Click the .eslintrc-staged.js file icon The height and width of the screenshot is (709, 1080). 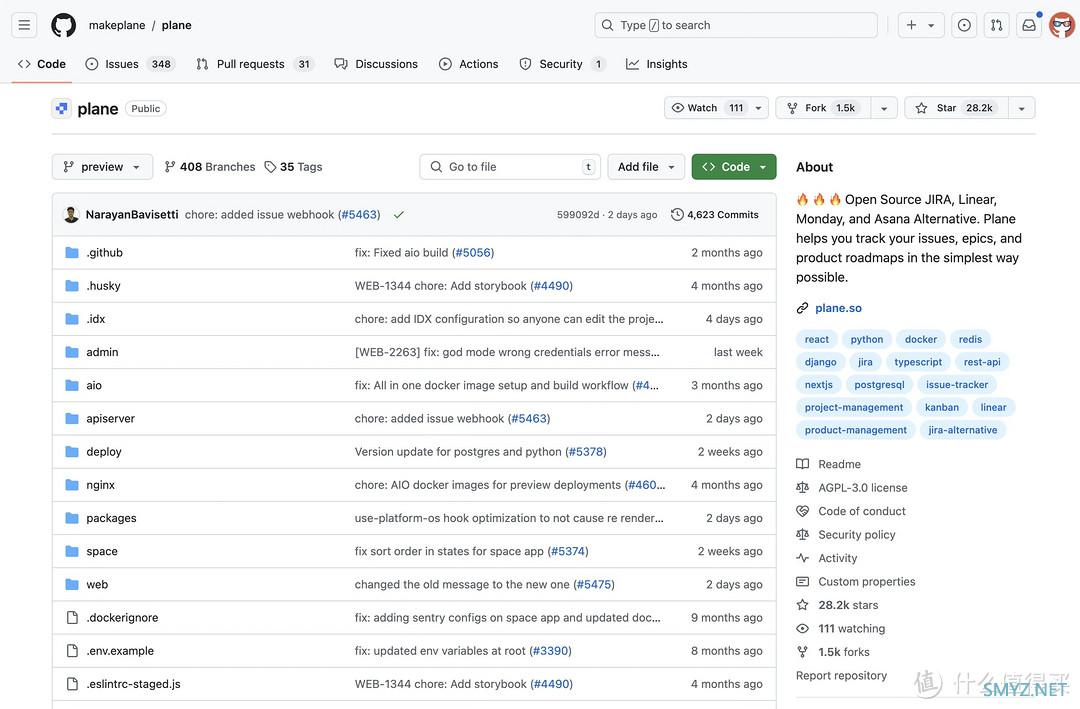click(72, 684)
